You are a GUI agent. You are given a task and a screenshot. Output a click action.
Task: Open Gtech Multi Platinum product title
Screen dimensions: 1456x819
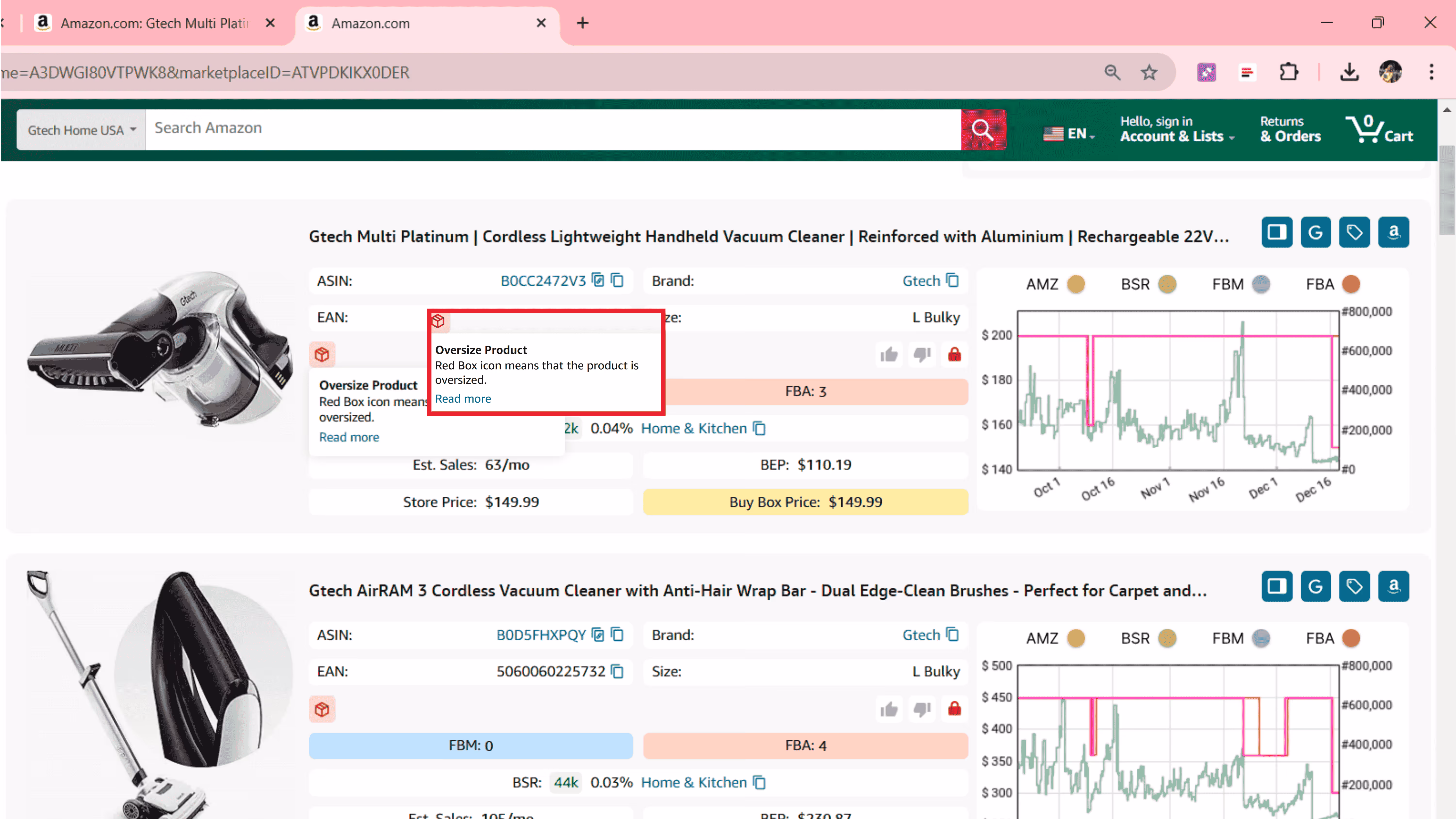tap(769, 236)
